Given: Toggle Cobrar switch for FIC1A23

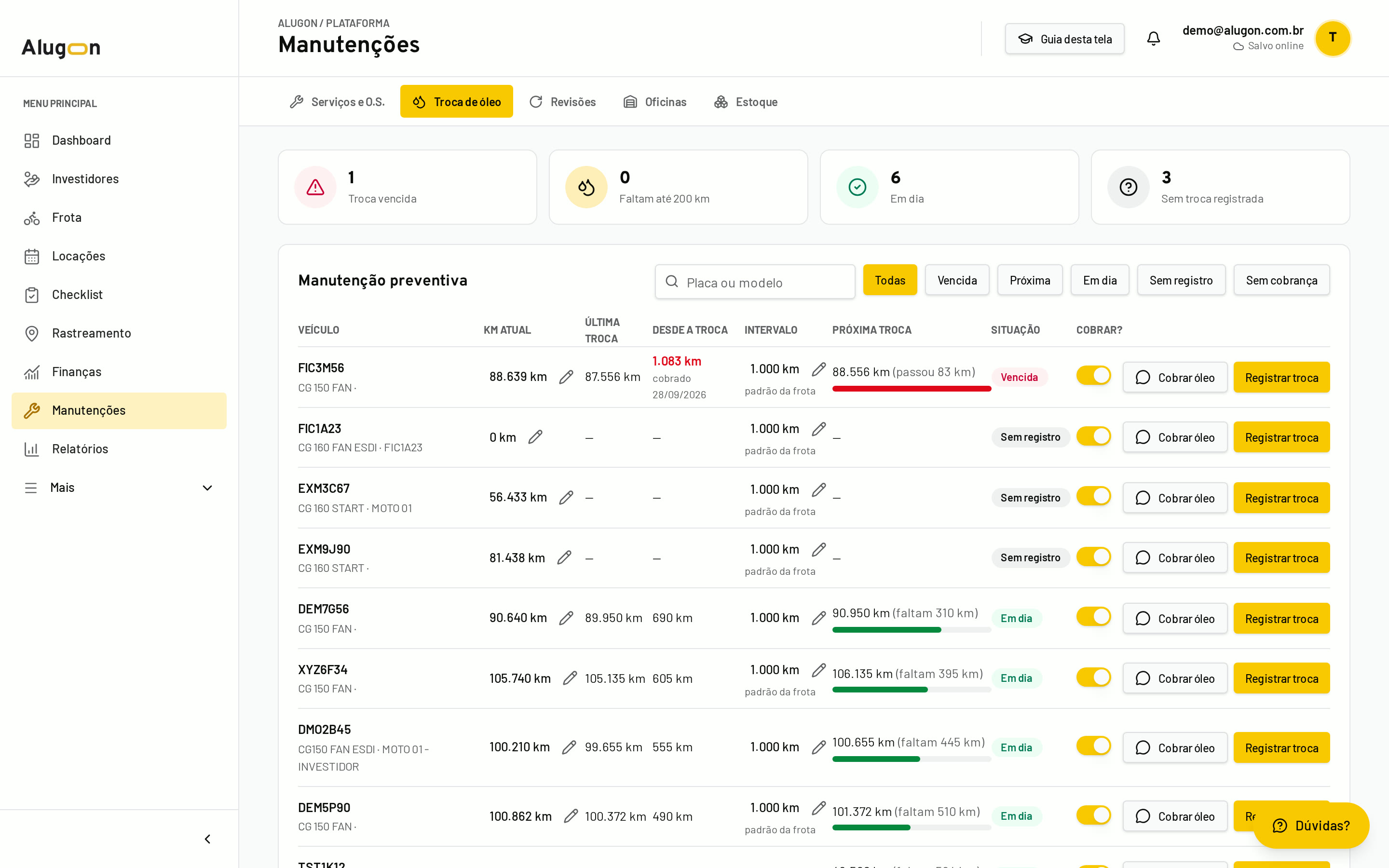Looking at the screenshot, I should coord(1093,436).
